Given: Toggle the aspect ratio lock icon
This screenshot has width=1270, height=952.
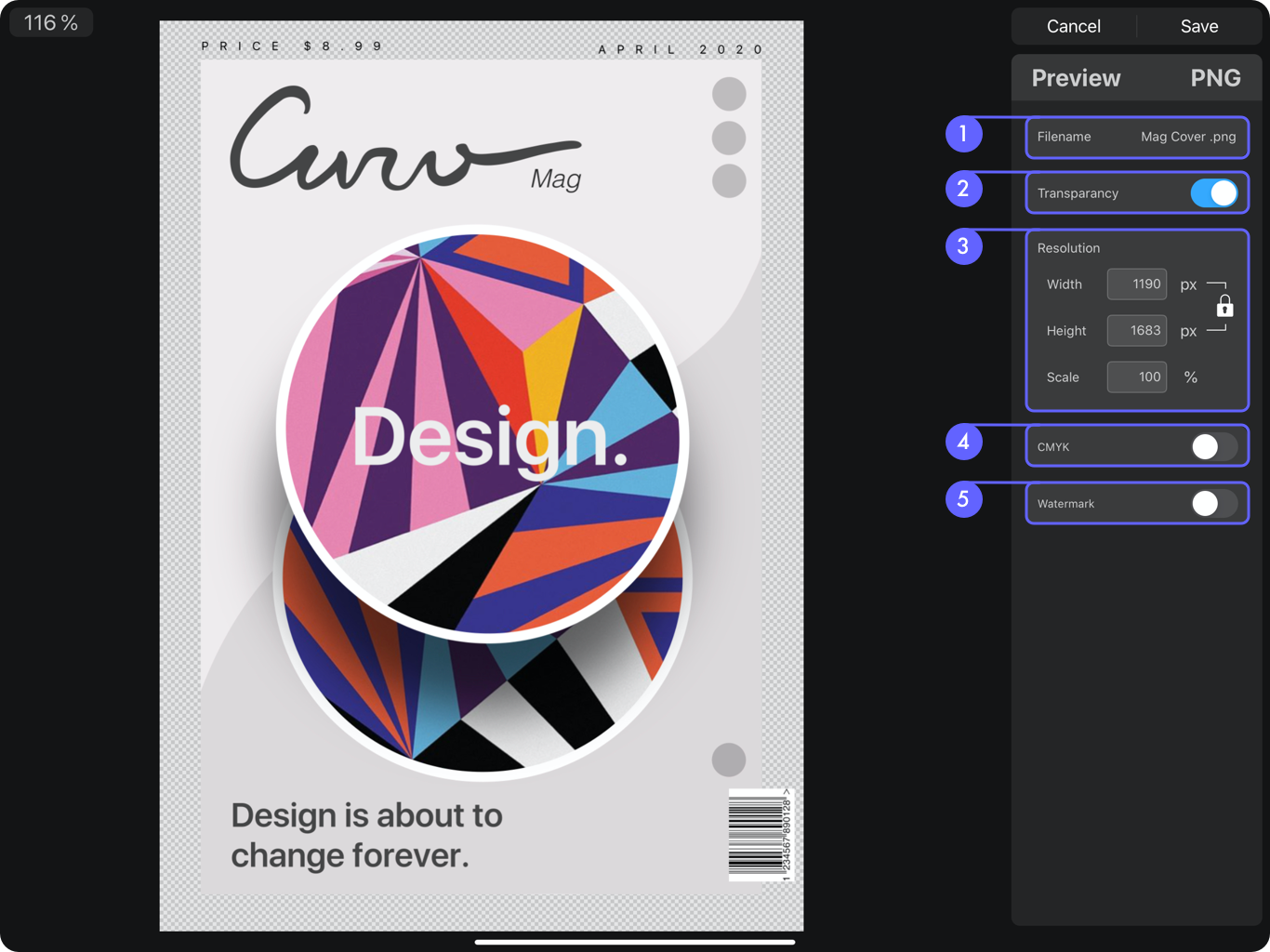Looking at the screenshot, I should 1224,306.
